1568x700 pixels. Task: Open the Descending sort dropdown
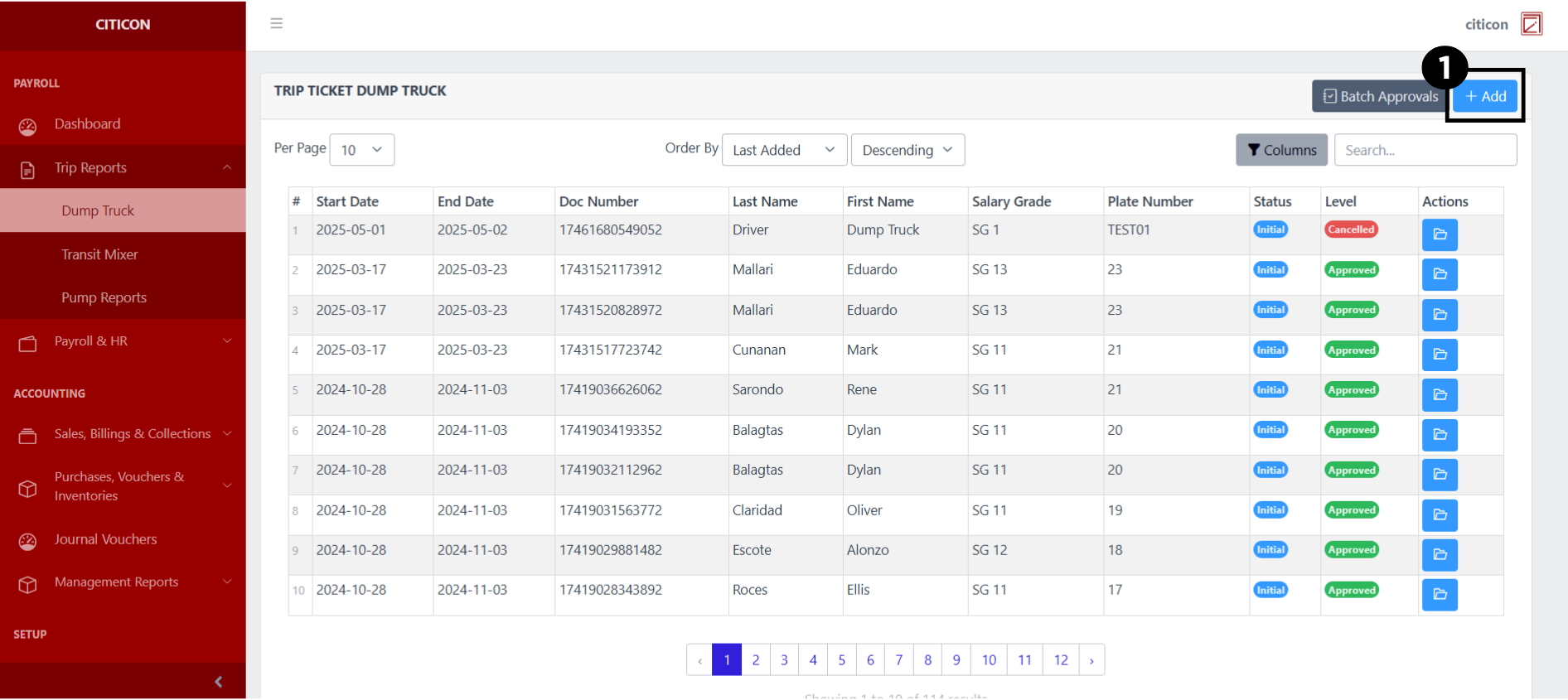coord(907,150)
